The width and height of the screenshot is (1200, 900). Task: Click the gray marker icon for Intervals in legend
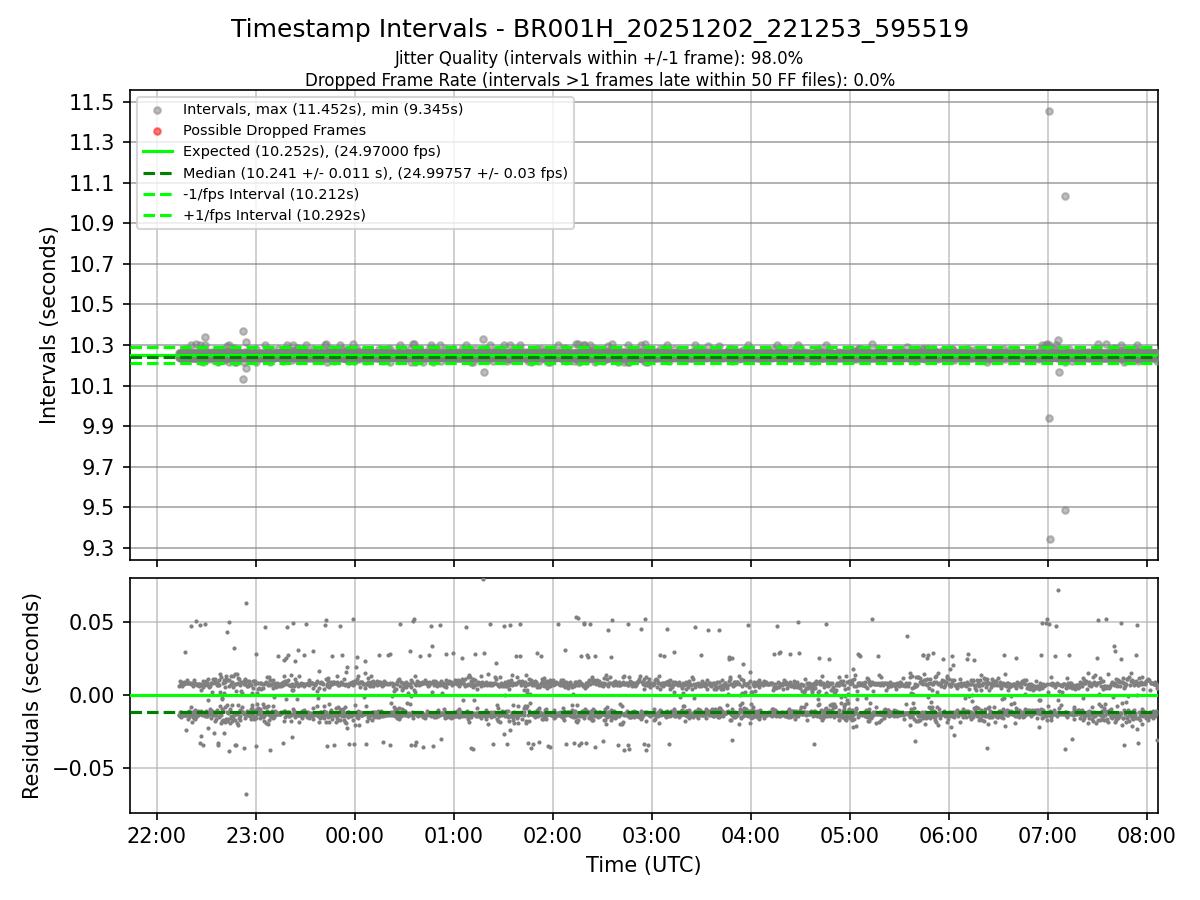tap(157, 110)
